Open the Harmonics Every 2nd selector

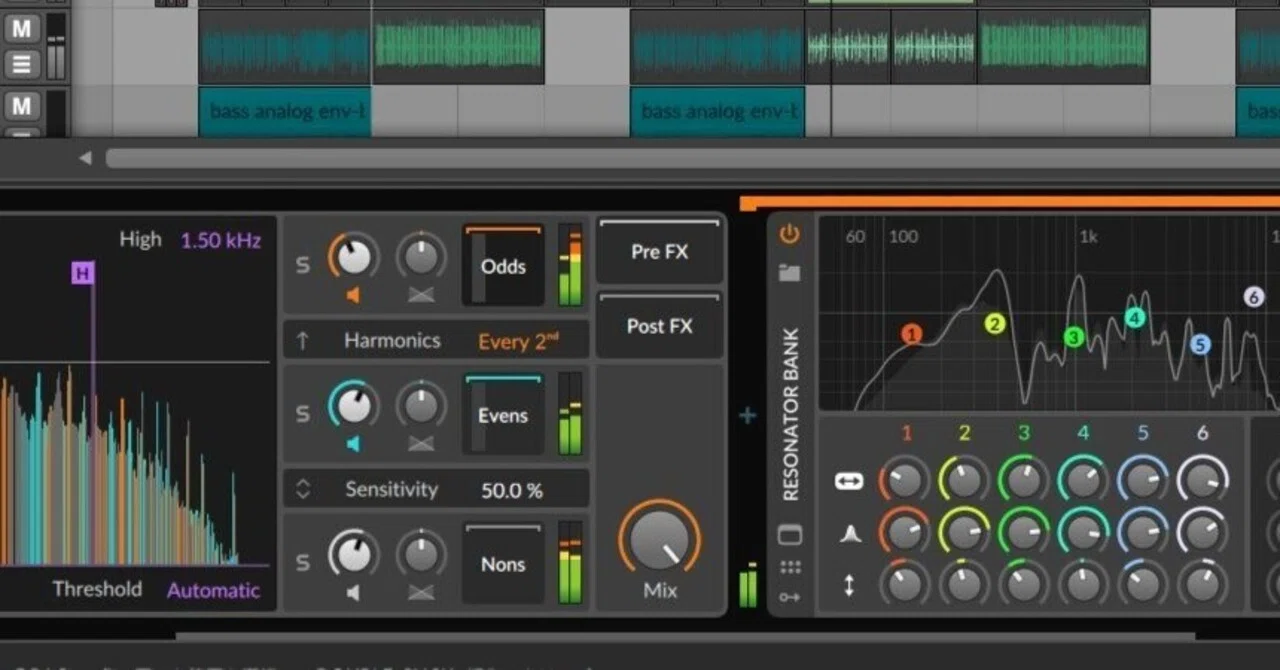pos(518,341)
